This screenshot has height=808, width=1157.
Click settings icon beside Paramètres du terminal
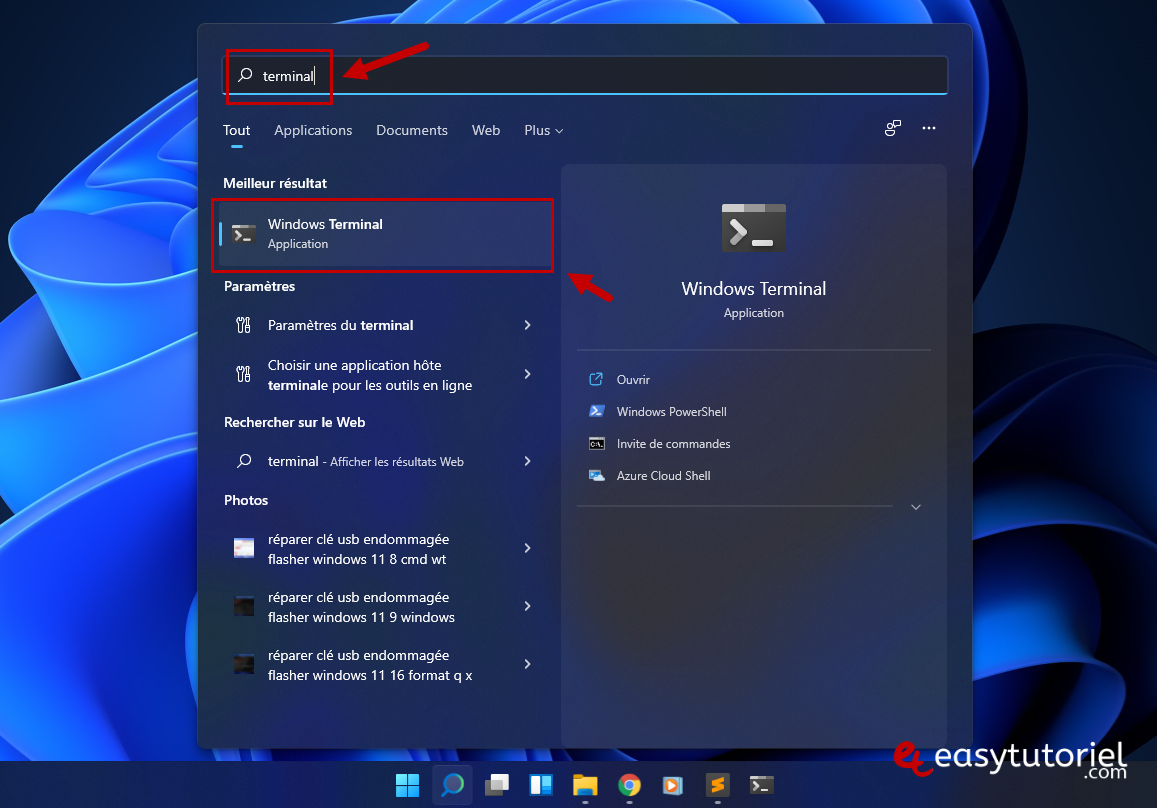click(244, 325)
